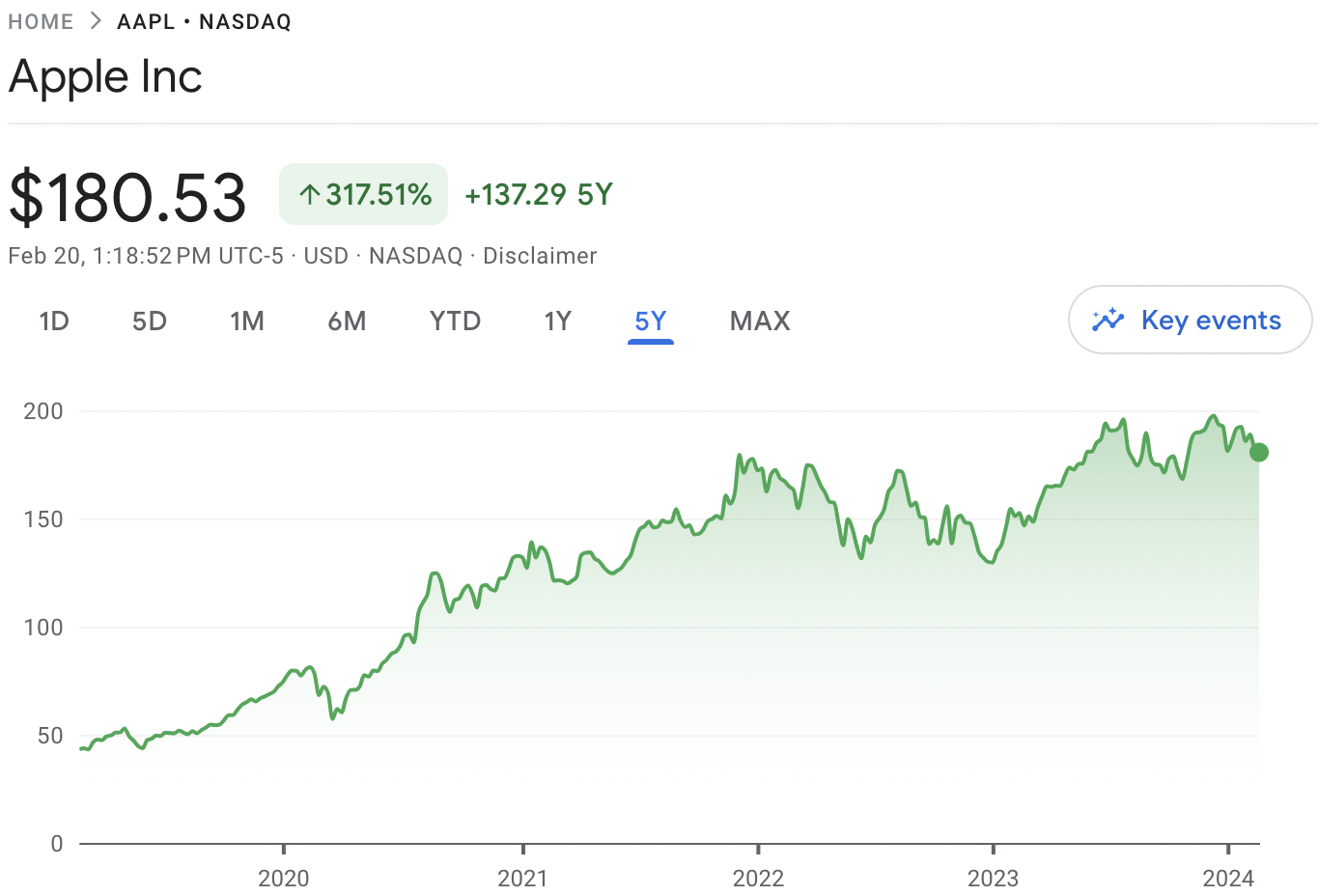This screenshot has width=1319, height=896.
Task: Click the Key events sparkle chart icon
Action: point(1108,320)
